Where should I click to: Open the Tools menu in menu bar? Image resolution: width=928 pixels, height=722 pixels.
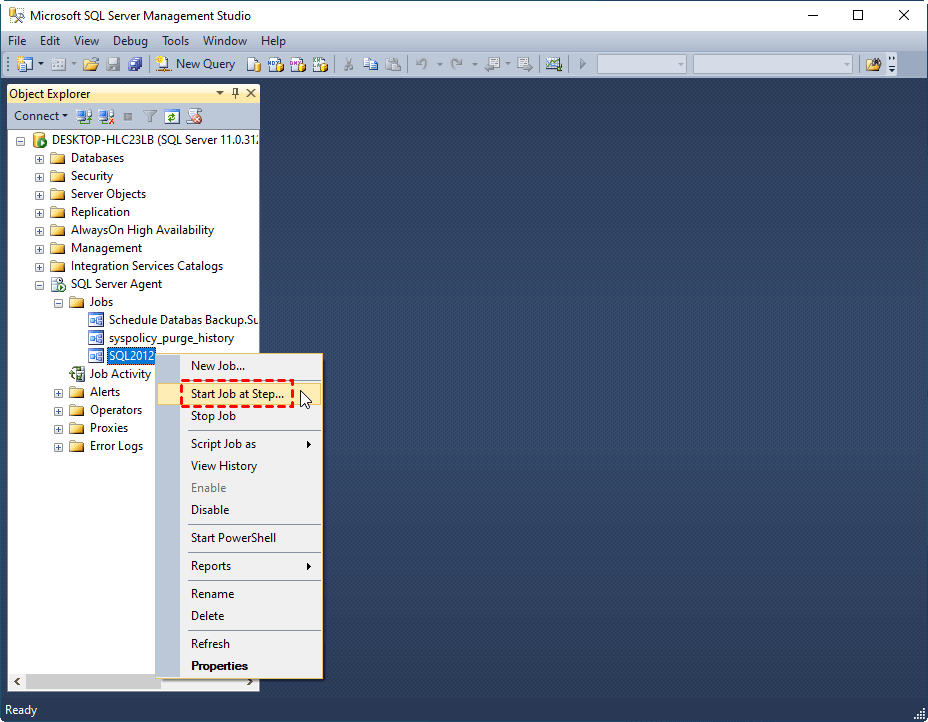click(175, 41)
